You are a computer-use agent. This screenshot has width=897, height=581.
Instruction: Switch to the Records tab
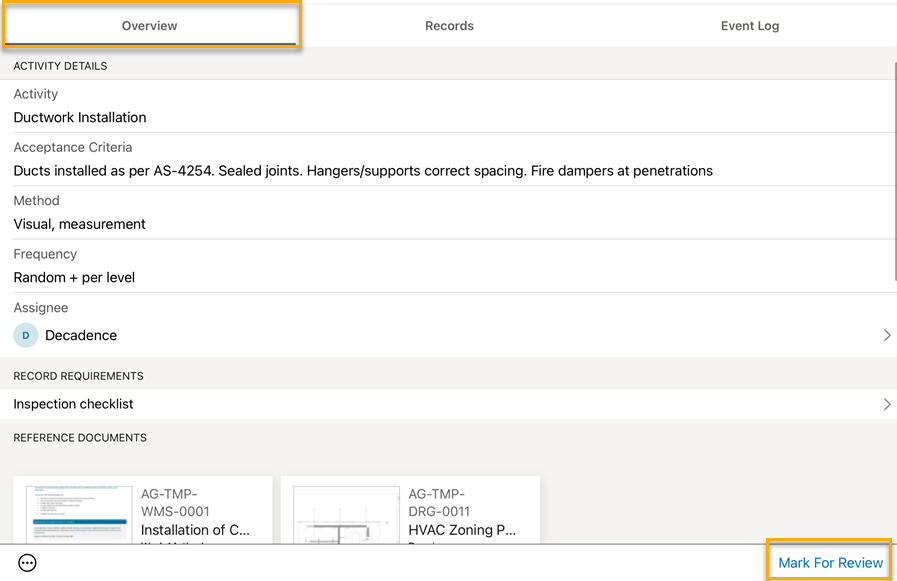tap(449, 26)
